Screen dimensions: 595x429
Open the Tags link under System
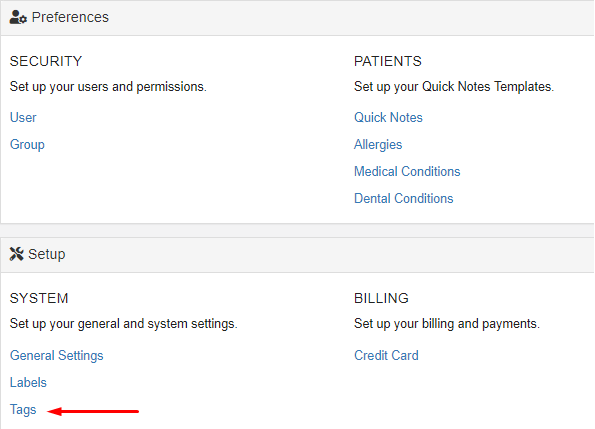point(23,410)
